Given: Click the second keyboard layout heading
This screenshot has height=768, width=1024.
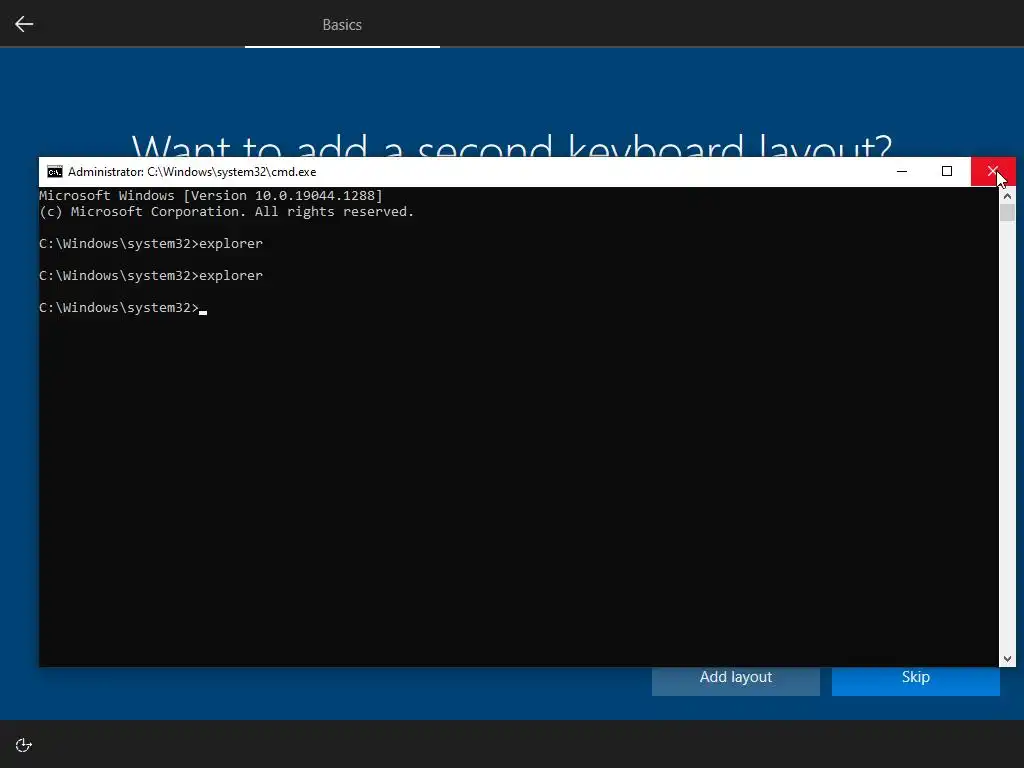Looking at the screenshot, I should point(512,145).
